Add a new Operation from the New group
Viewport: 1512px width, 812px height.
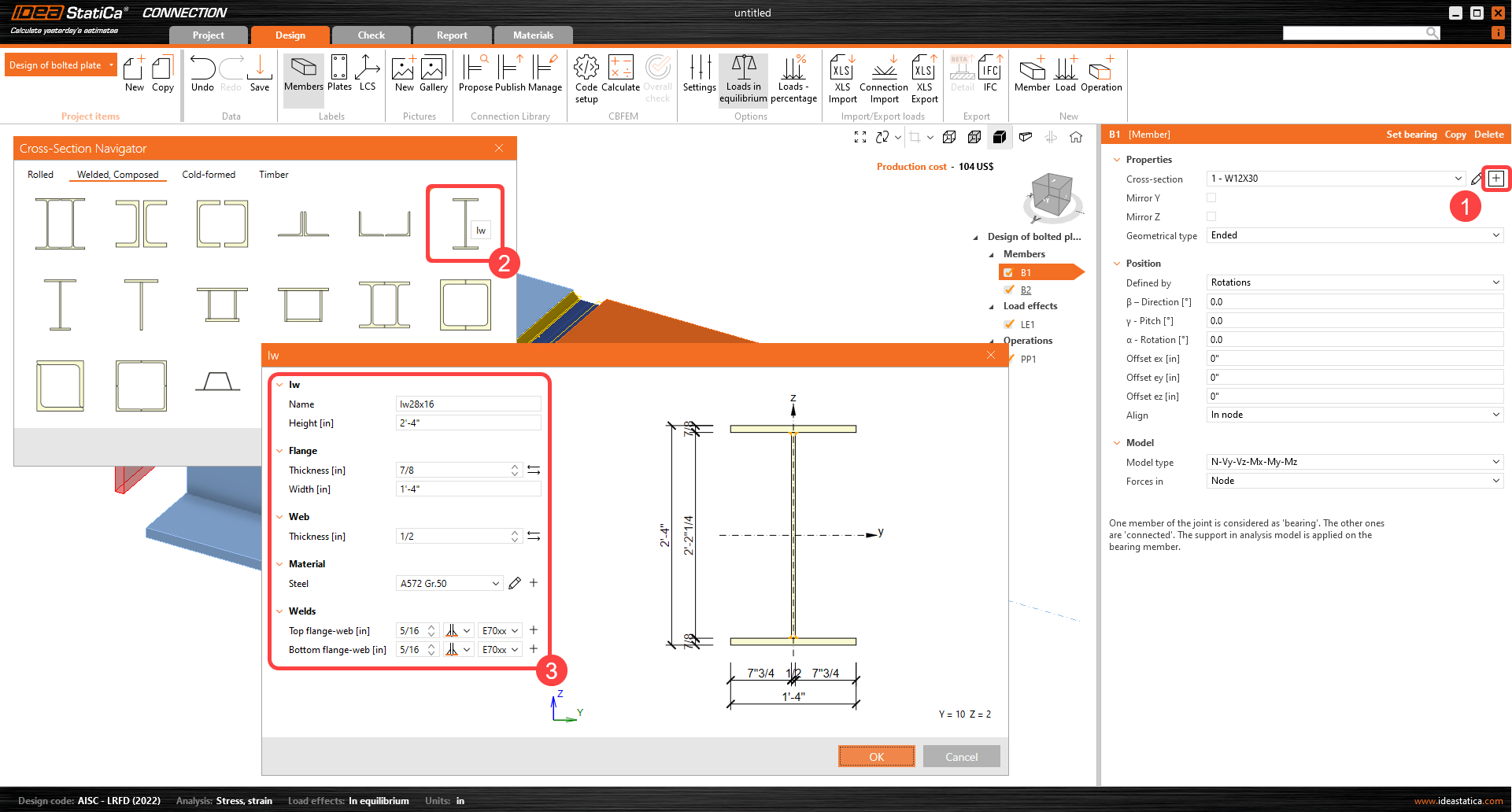click(x=1100, y=75)
